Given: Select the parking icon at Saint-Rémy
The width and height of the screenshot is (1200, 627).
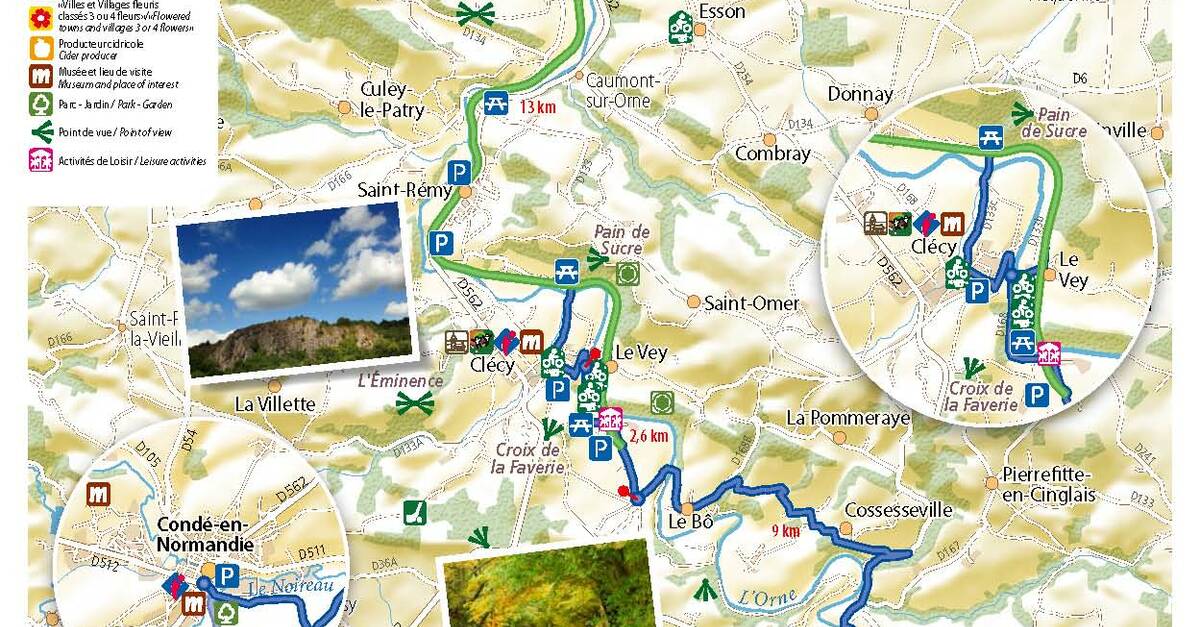Looking at the screenshot, I should click(458, 171).
